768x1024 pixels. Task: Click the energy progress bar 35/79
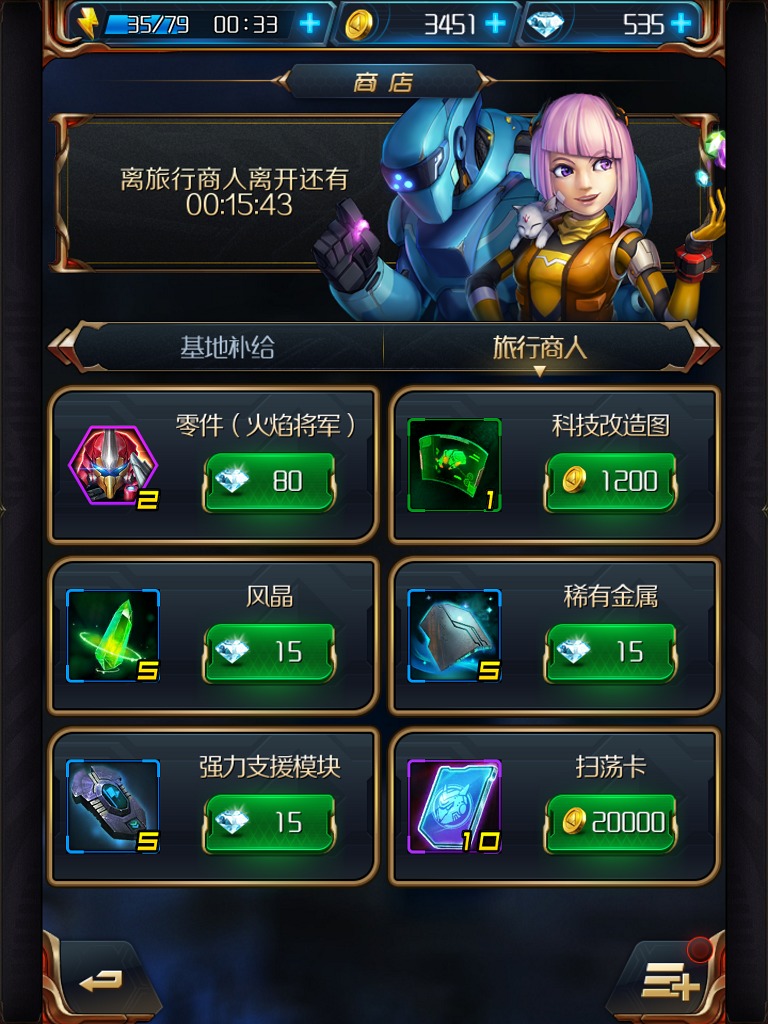(x=148, y=25)
